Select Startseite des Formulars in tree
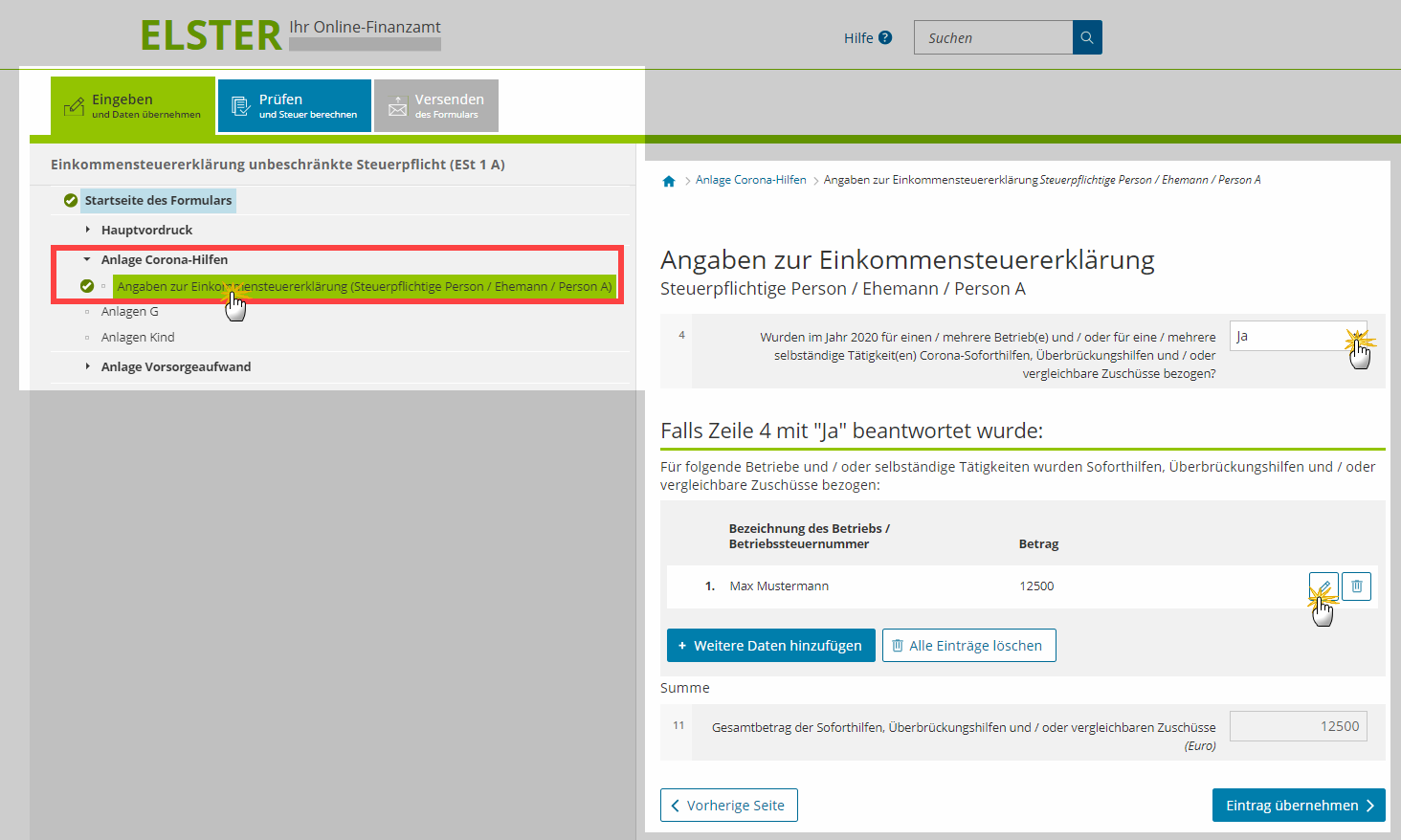This screenshot has height=840, width=1401. 158,200
